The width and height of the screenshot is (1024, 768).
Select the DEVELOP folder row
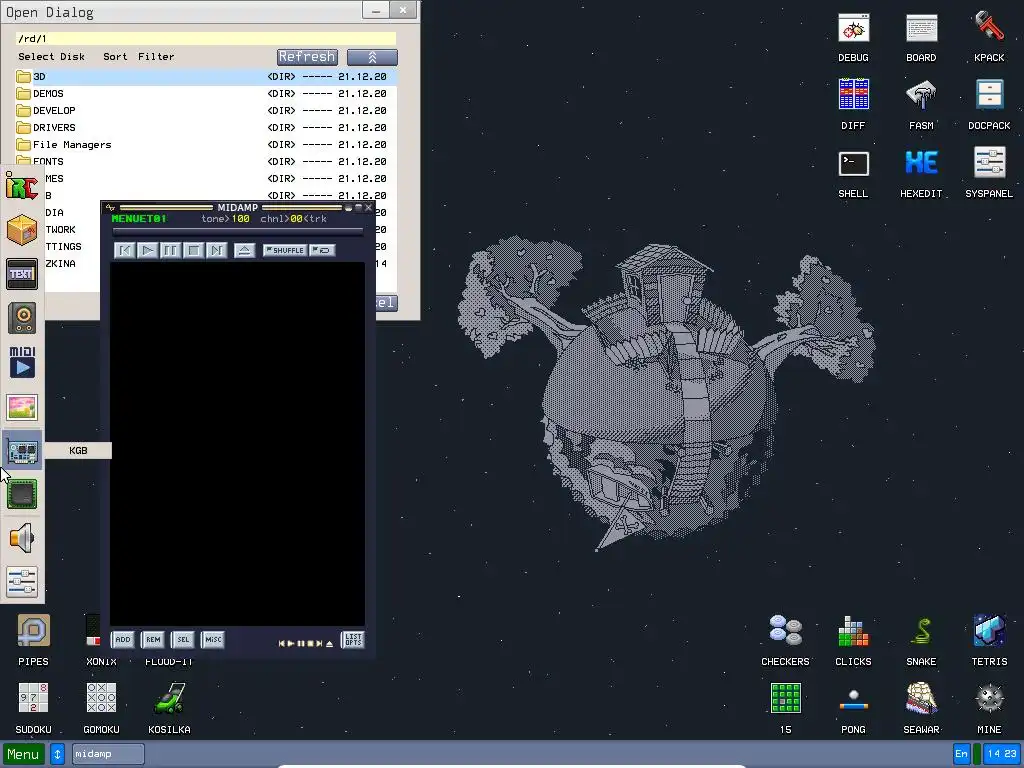tap(206, 110)
